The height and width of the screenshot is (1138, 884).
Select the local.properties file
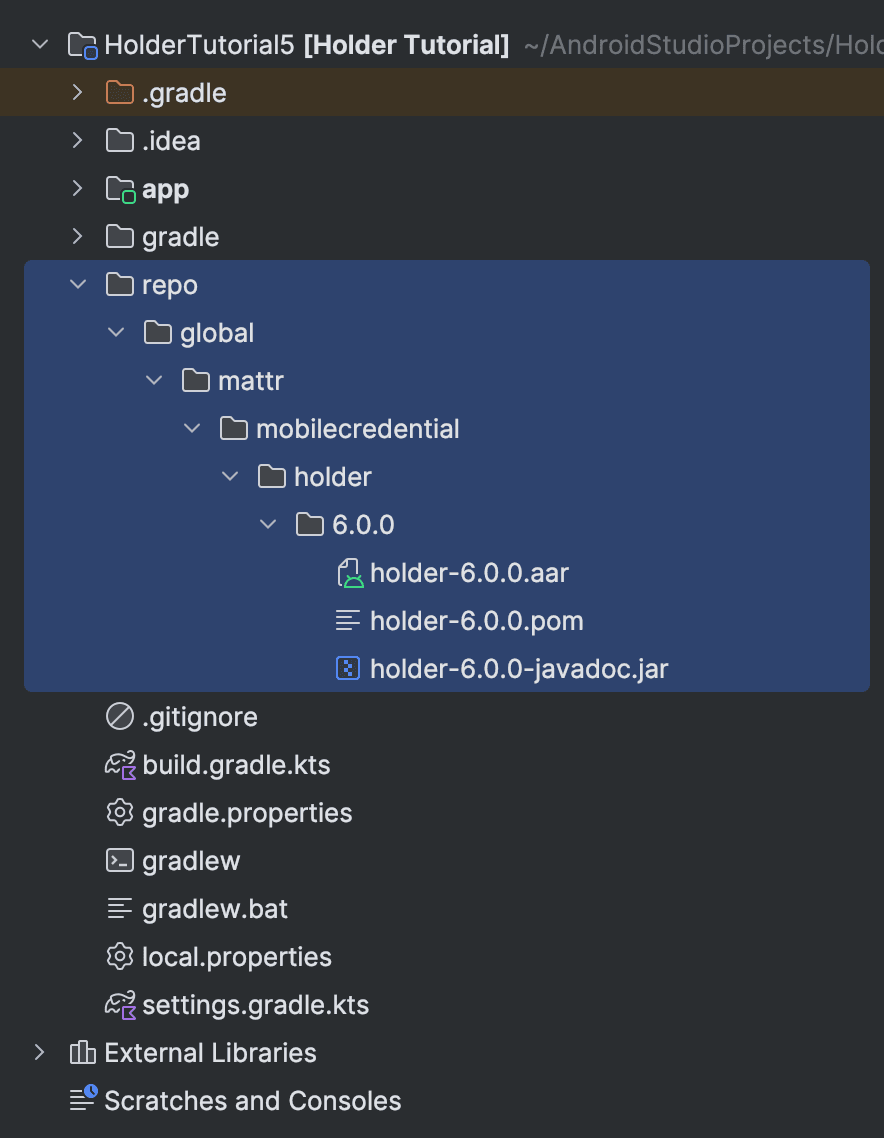tap(236, 957)
